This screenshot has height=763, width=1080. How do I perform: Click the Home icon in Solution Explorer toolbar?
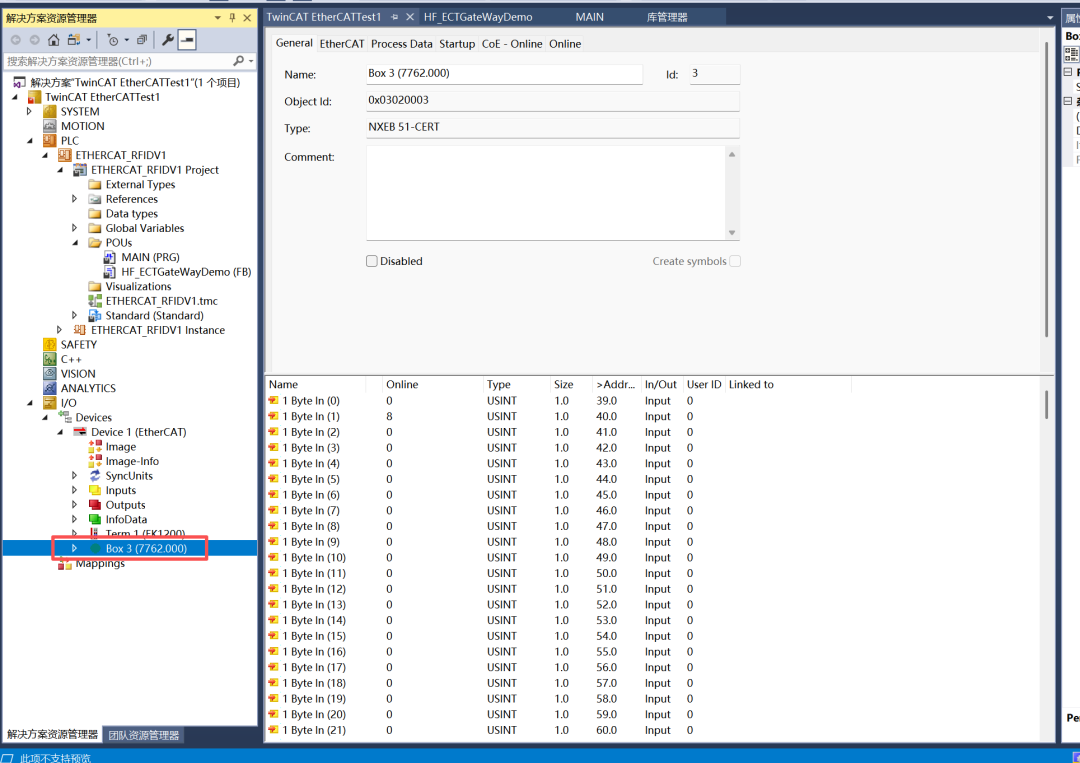[54, 40]
